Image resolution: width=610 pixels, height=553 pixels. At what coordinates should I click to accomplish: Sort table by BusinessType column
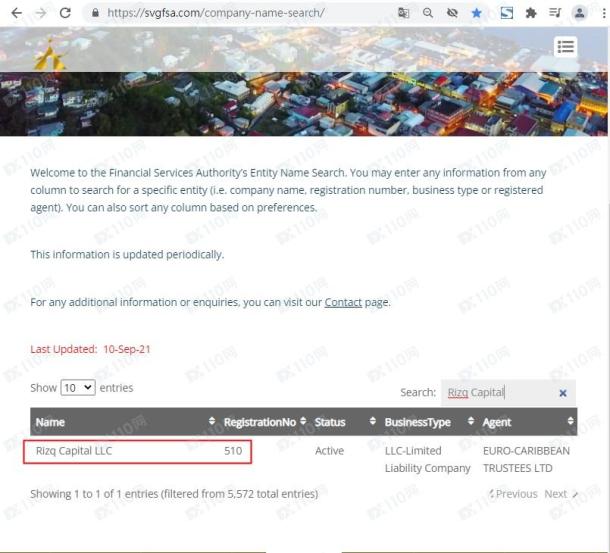coord(429,422)
